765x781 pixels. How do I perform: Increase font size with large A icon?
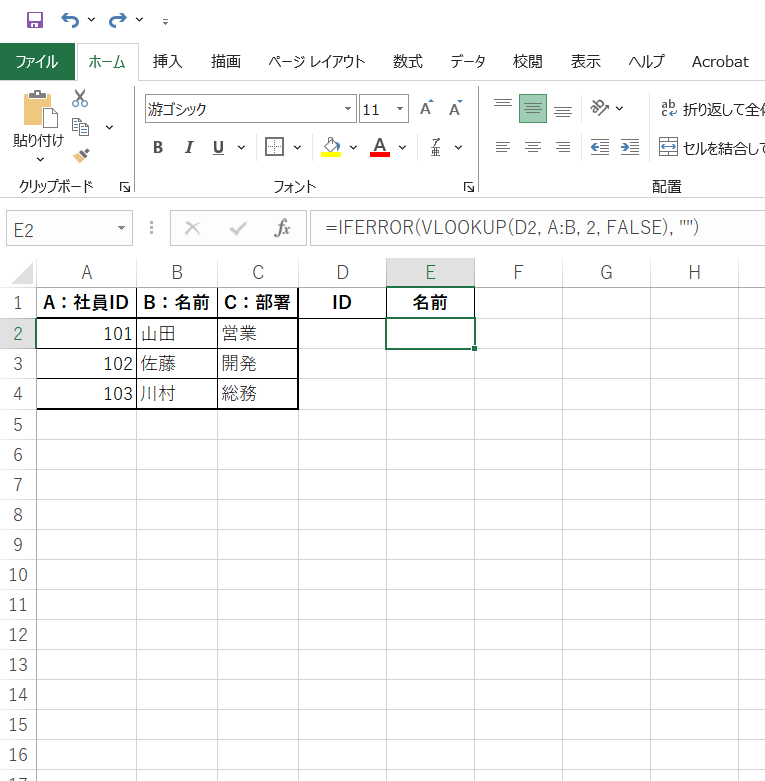427,109
